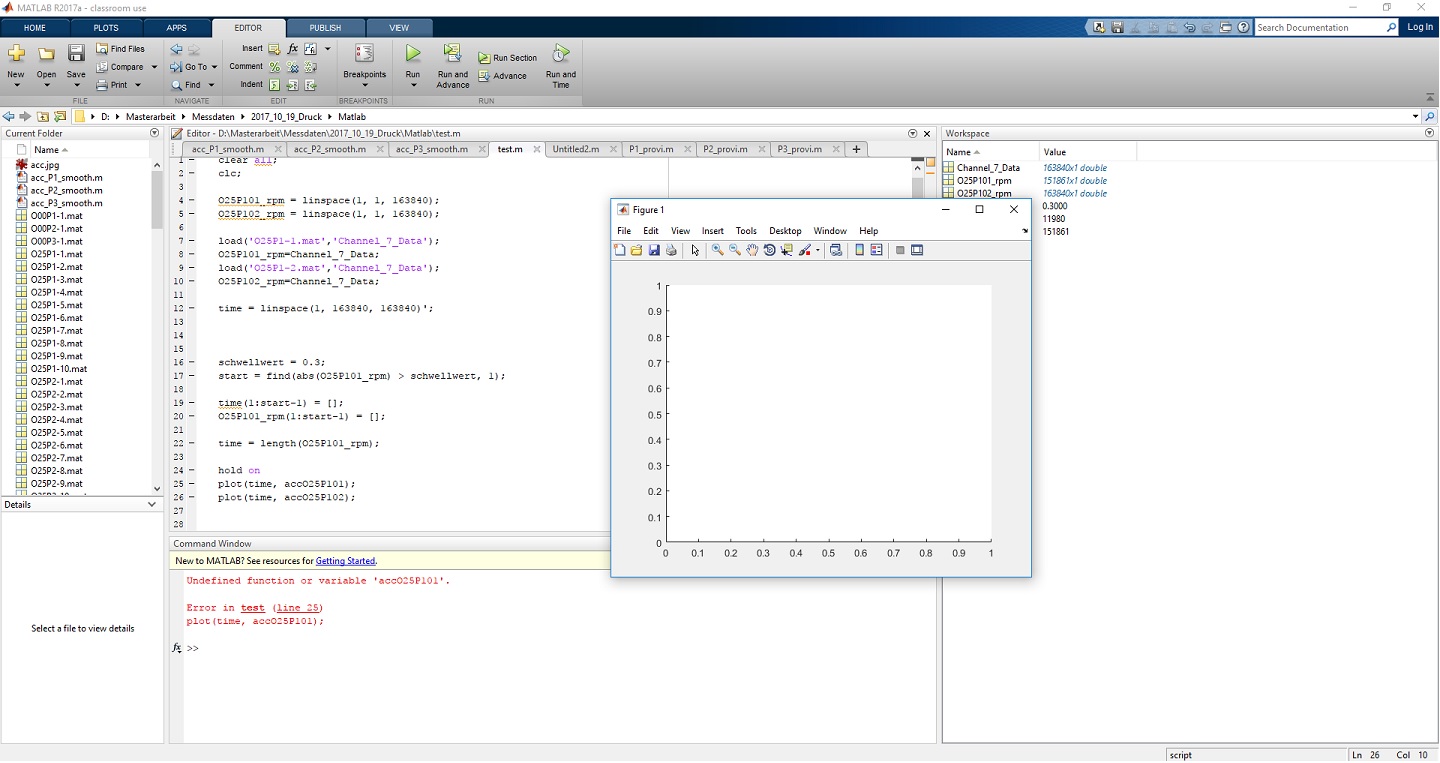Expand the Go To dropdown arrow
Viewport: 1440px width, 763px height.
click(216, 67)
